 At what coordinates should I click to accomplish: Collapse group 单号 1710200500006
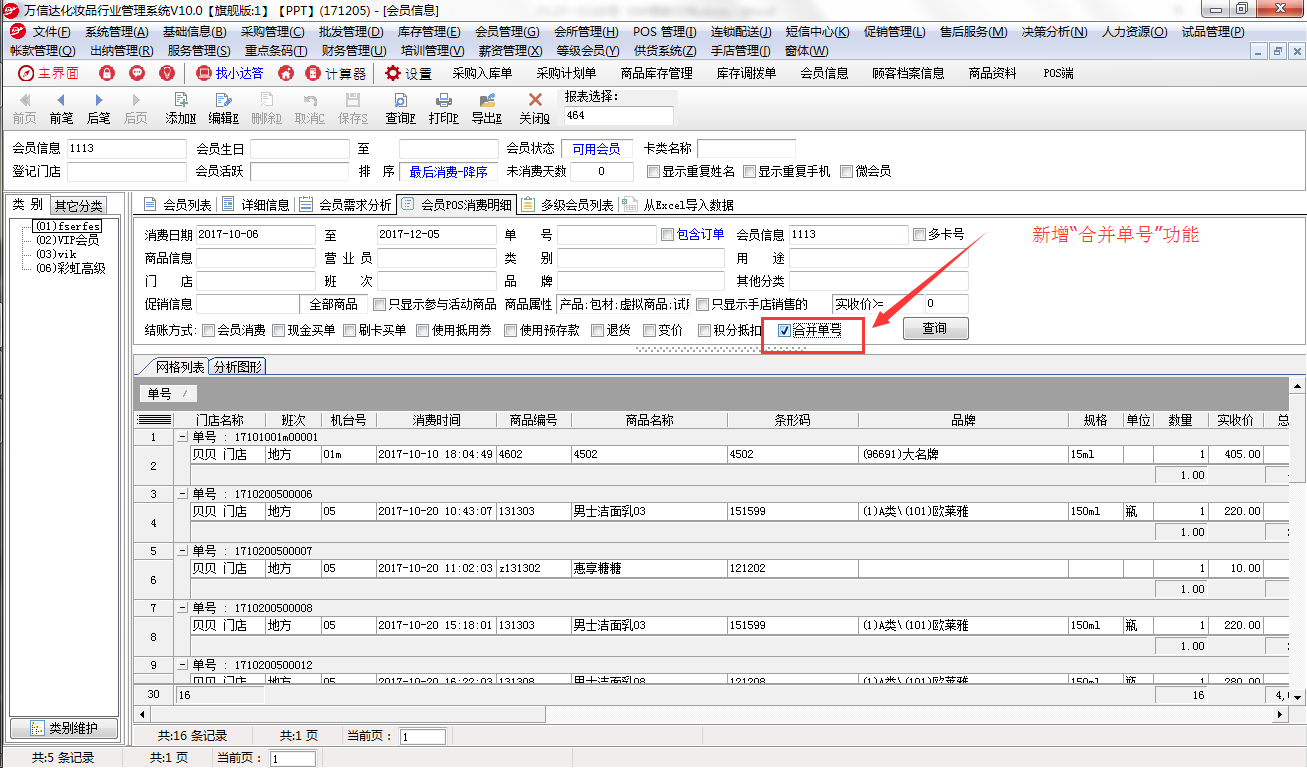tap(182, 494)
